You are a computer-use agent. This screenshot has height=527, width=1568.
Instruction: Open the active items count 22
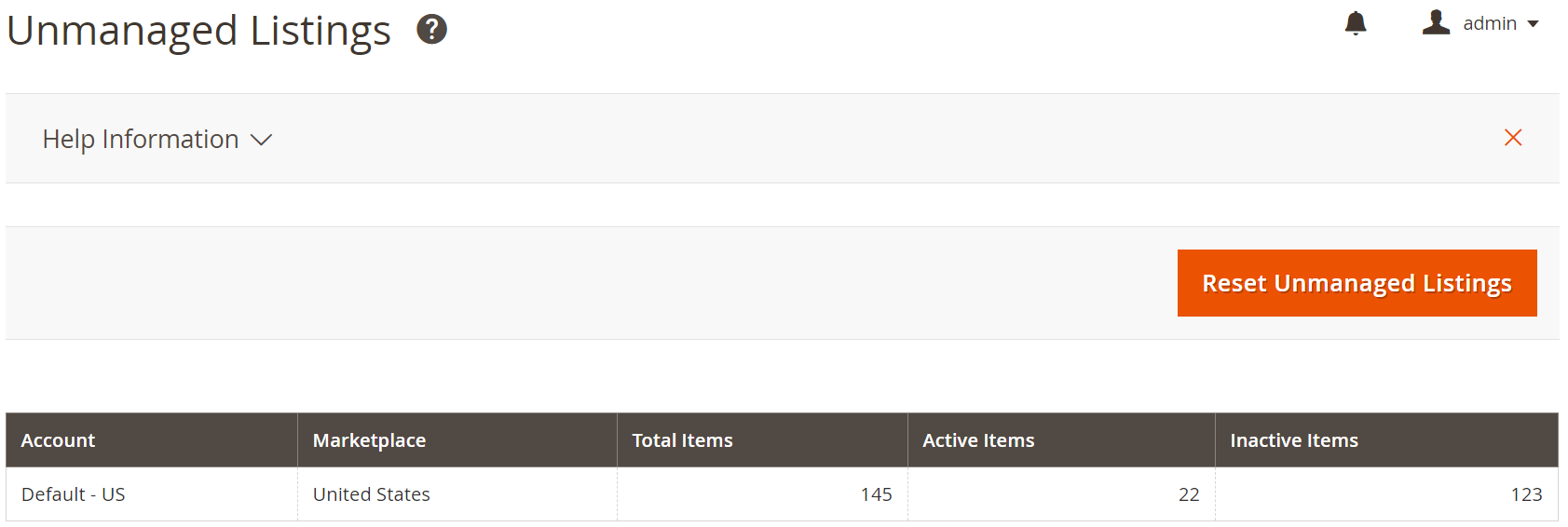[x=1188, y=494]
